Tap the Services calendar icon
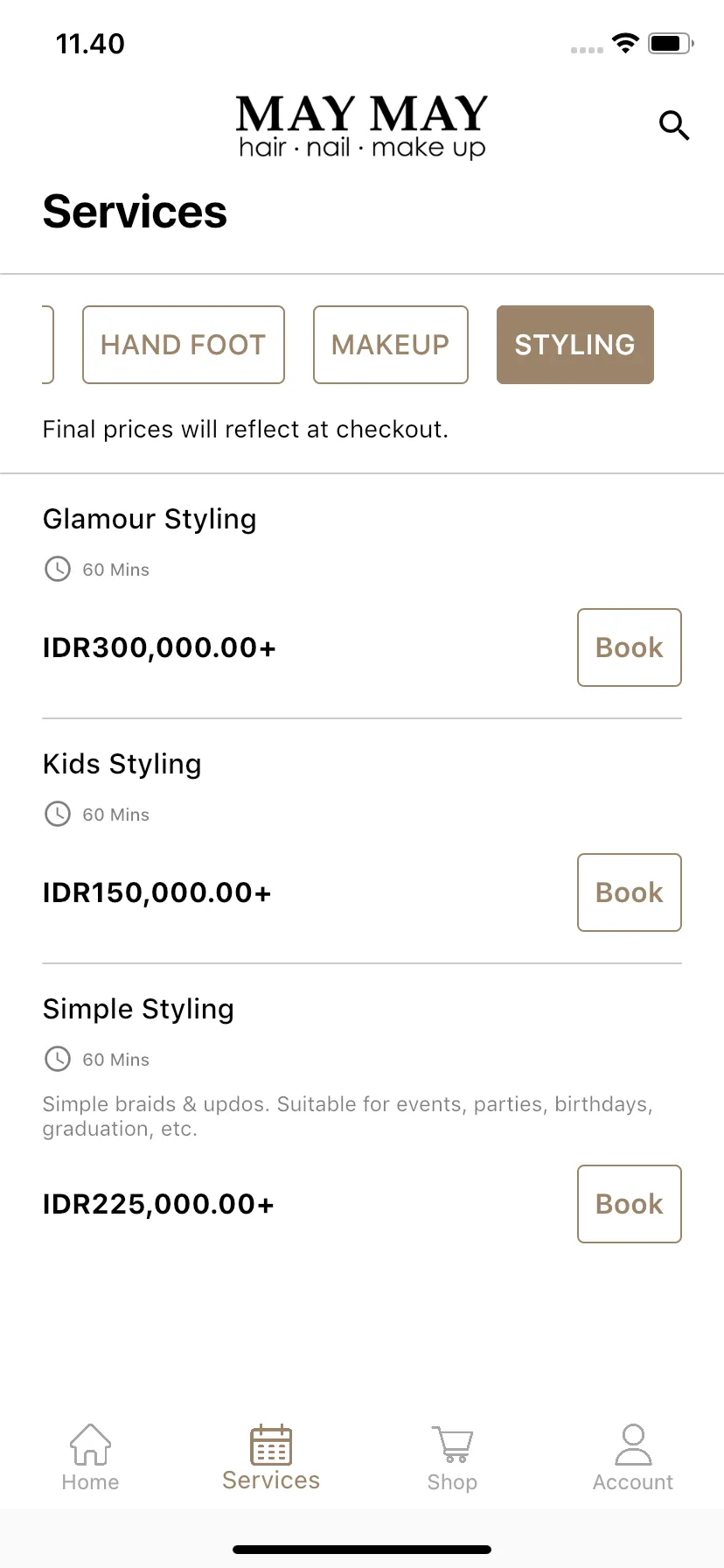Screen dimensions: 724x1568 [x=271, y=1444]
